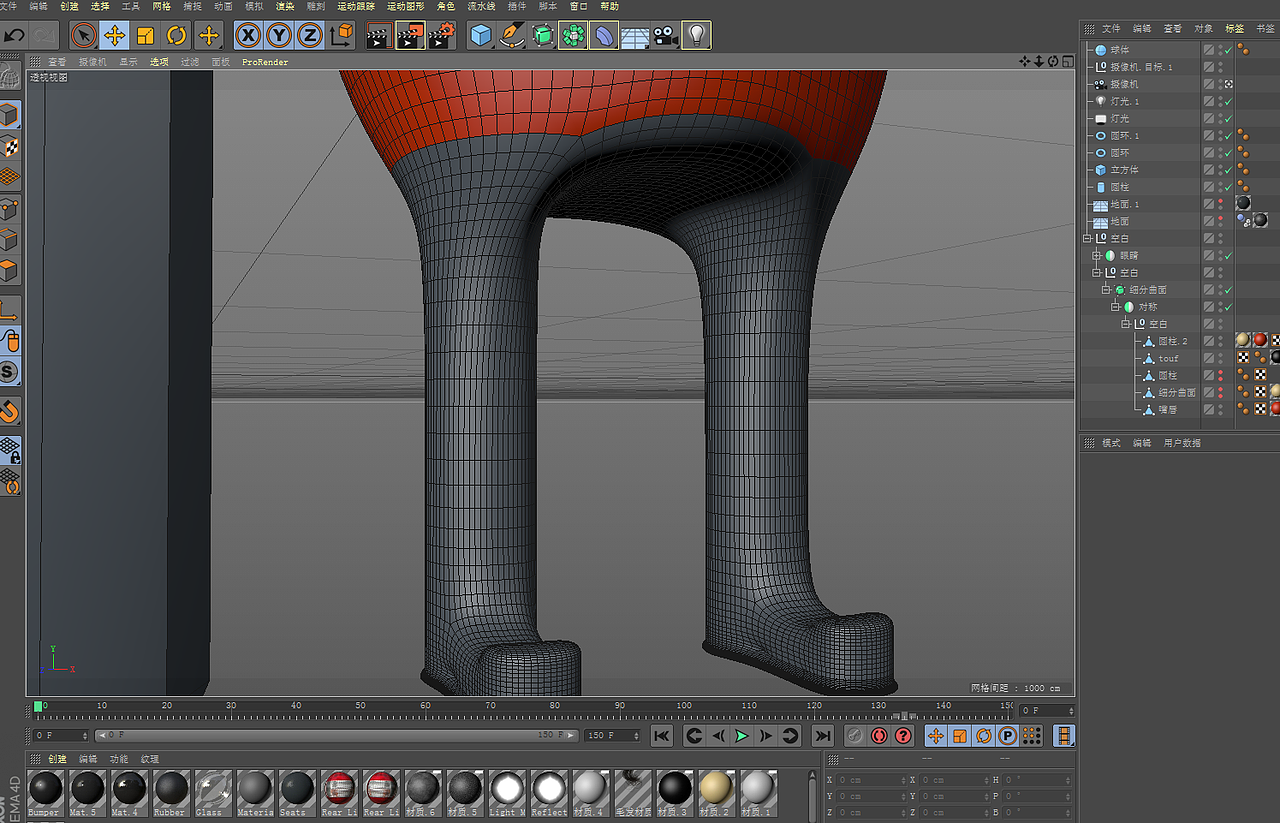Activate the Rotate tool
Image resolution: width=1280 pixels, height=823 pixels.
click(176, 36)
